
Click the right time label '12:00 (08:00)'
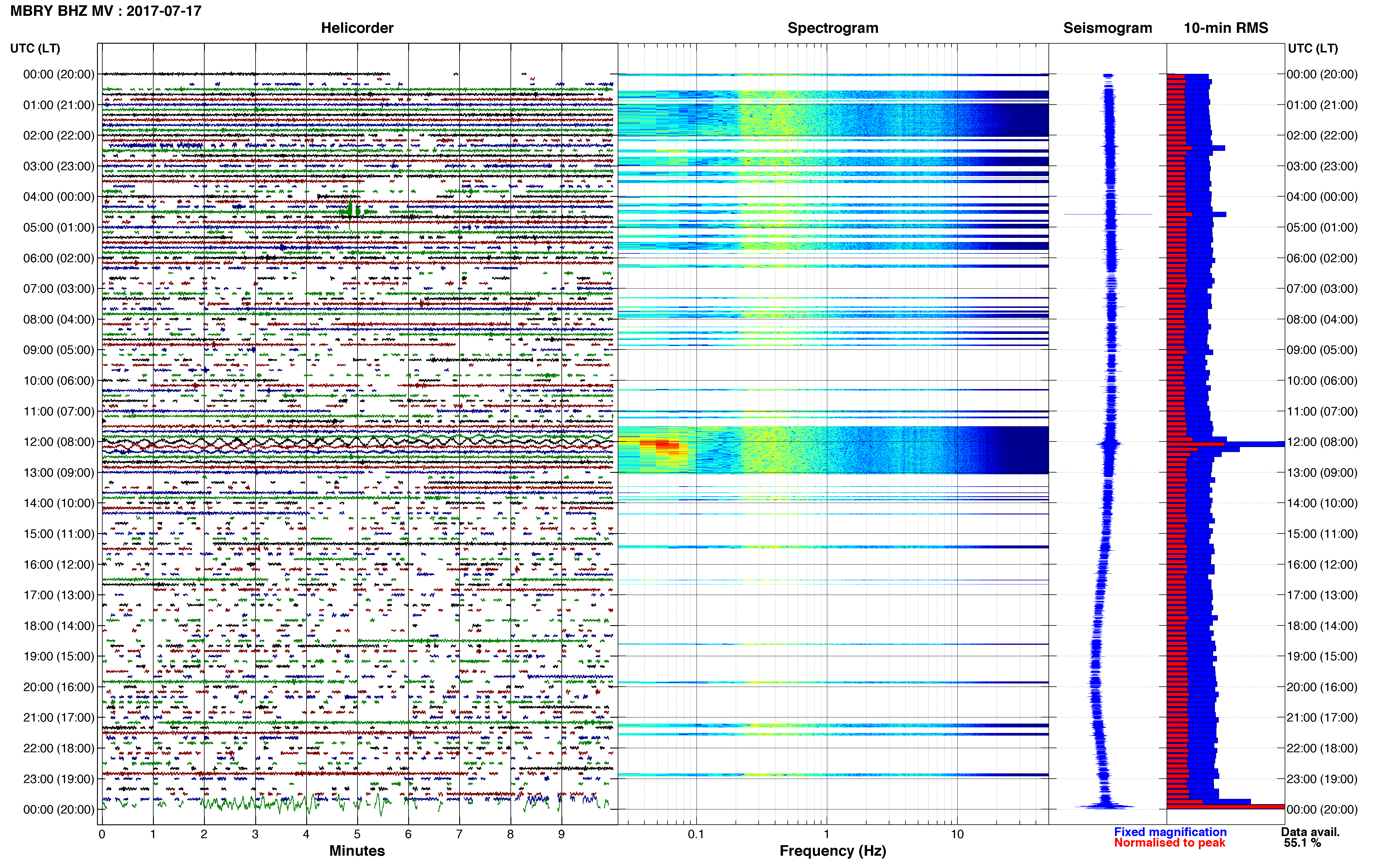[x=1322, y=442]
